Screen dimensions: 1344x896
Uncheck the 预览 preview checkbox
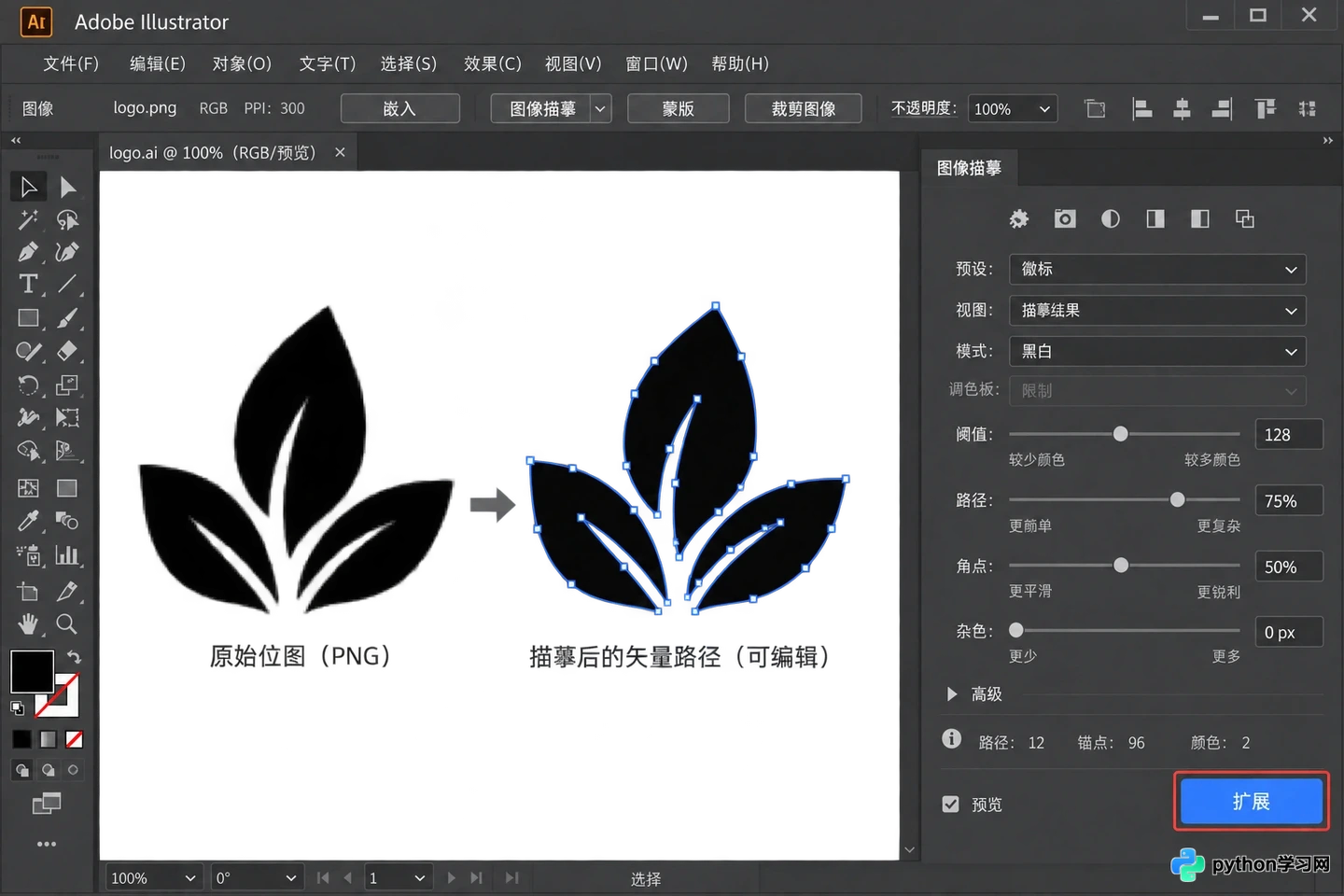point(950,805)
